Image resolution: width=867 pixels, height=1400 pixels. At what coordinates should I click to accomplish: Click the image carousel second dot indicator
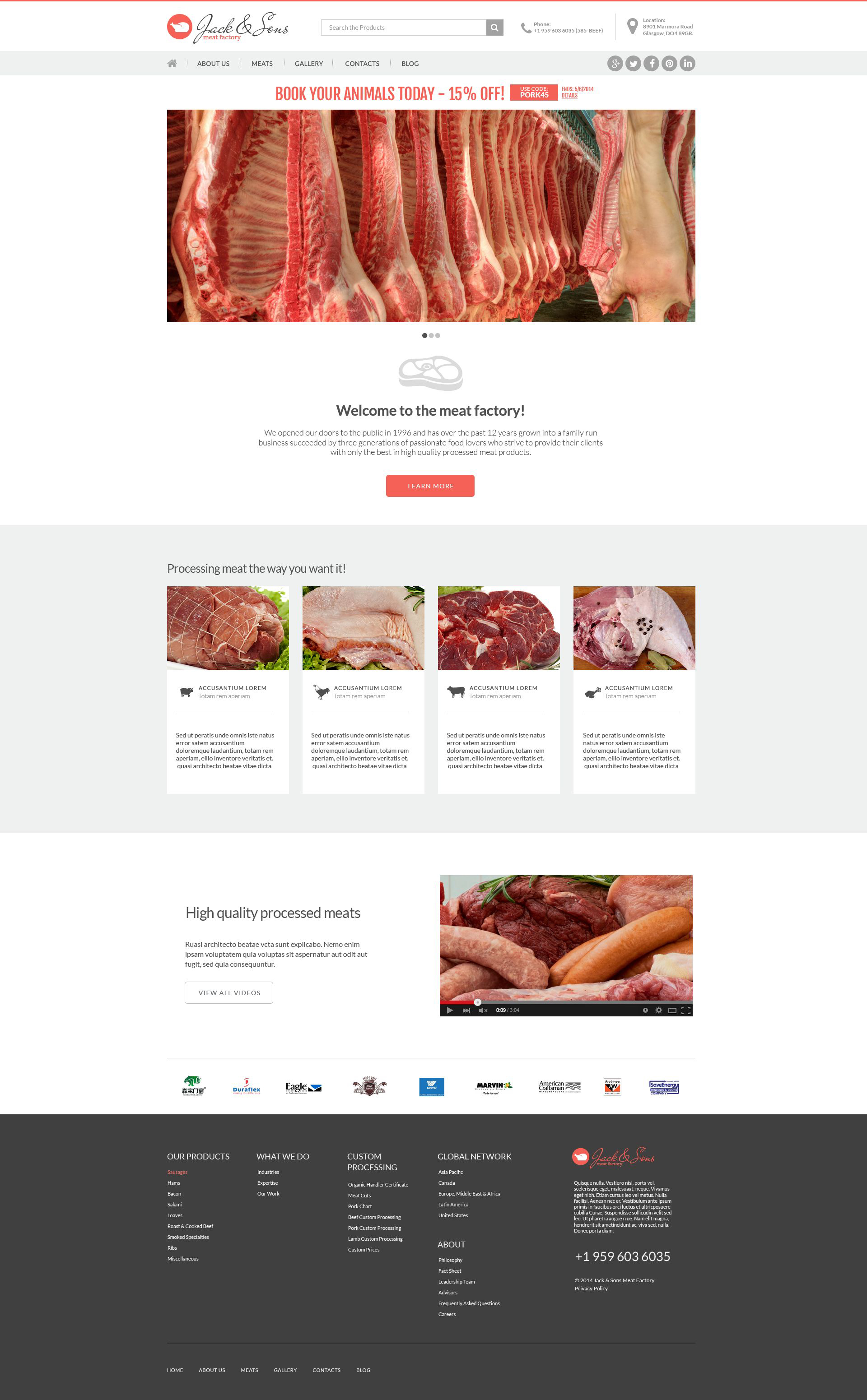point(432,337)
